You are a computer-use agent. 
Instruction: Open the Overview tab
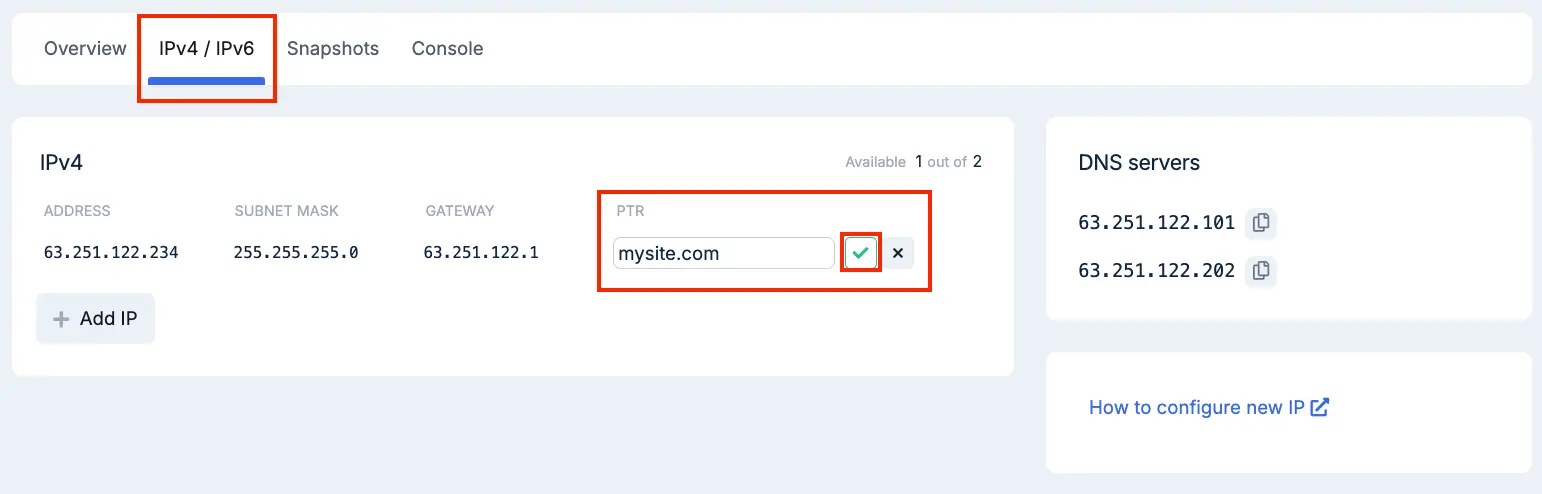(x=85, y=48)
